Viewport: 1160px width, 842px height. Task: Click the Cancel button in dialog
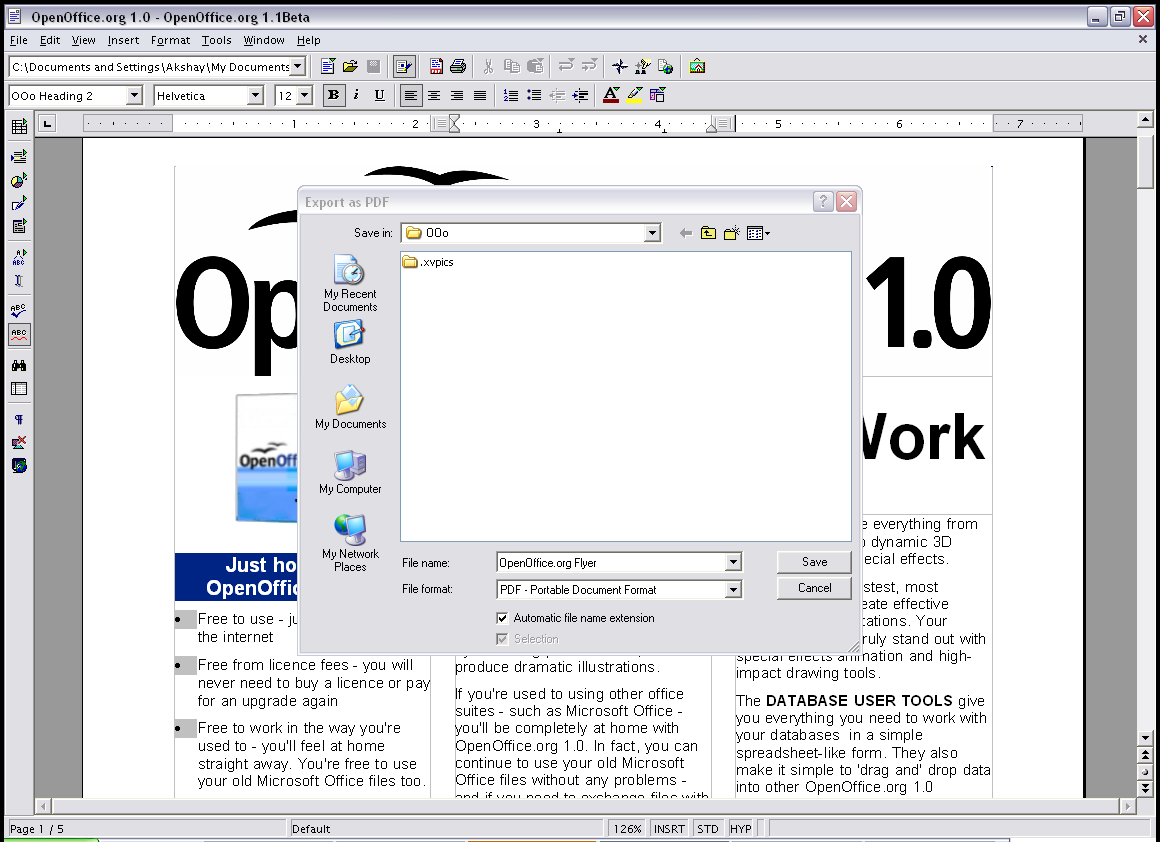click(815, 587)
